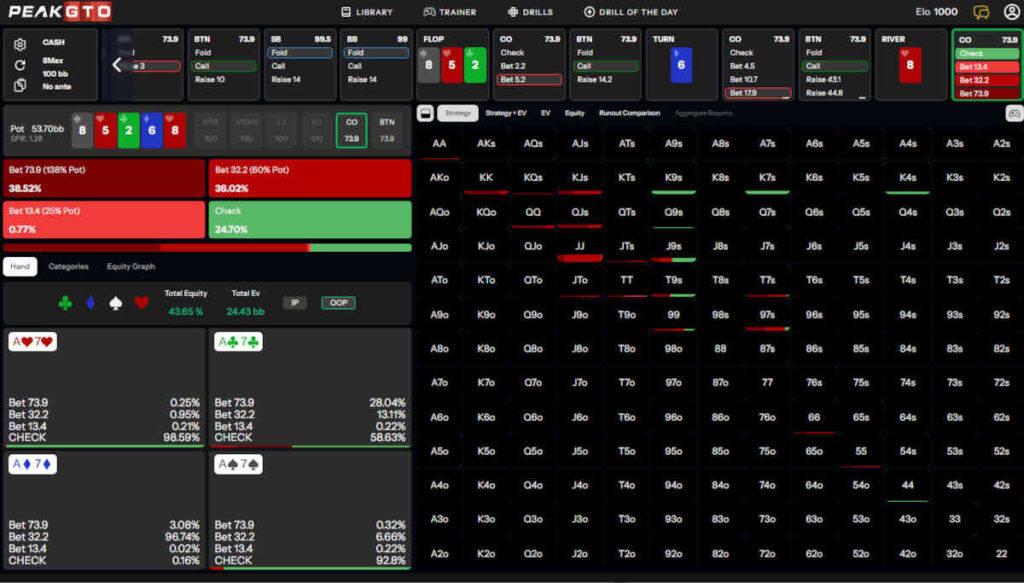Choose Raise 44.8 in the turn BTN card
Viewport: 1024px width, 583px height.
834,93
